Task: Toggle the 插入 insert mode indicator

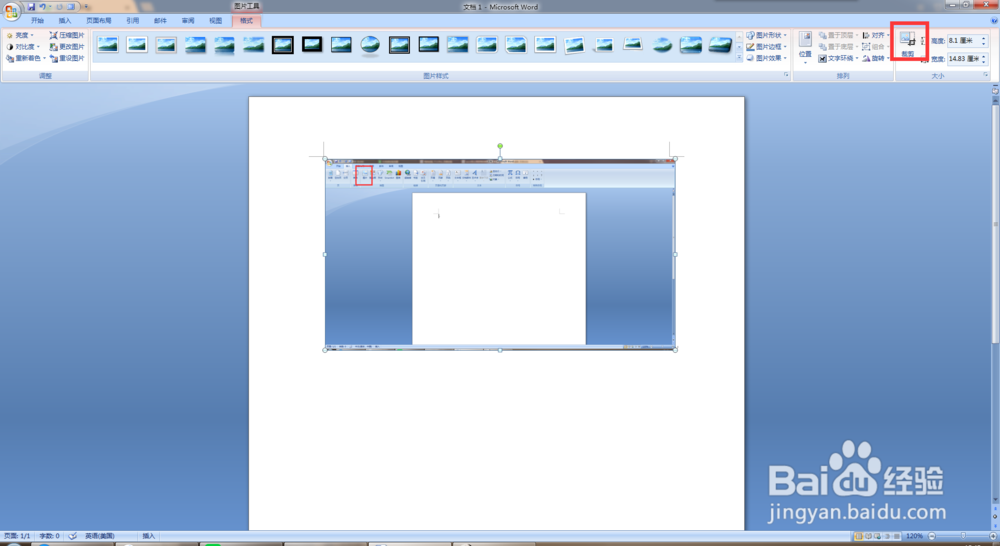Action: [x=149, y=536]
